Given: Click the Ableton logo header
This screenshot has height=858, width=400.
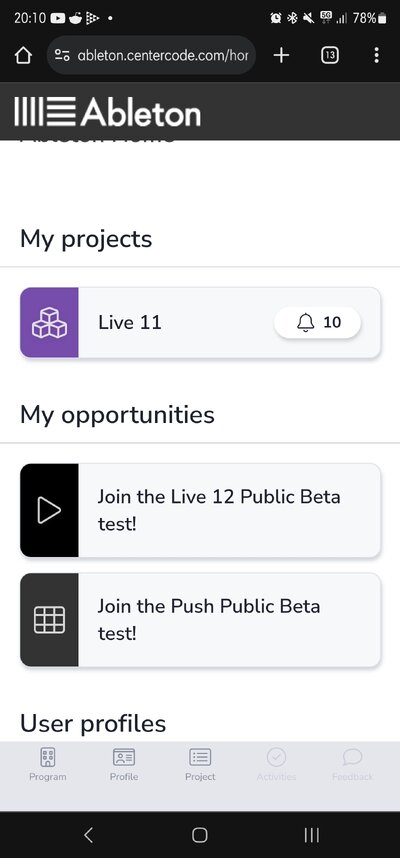Looking at the screenshot, I should tap(107, 112).
